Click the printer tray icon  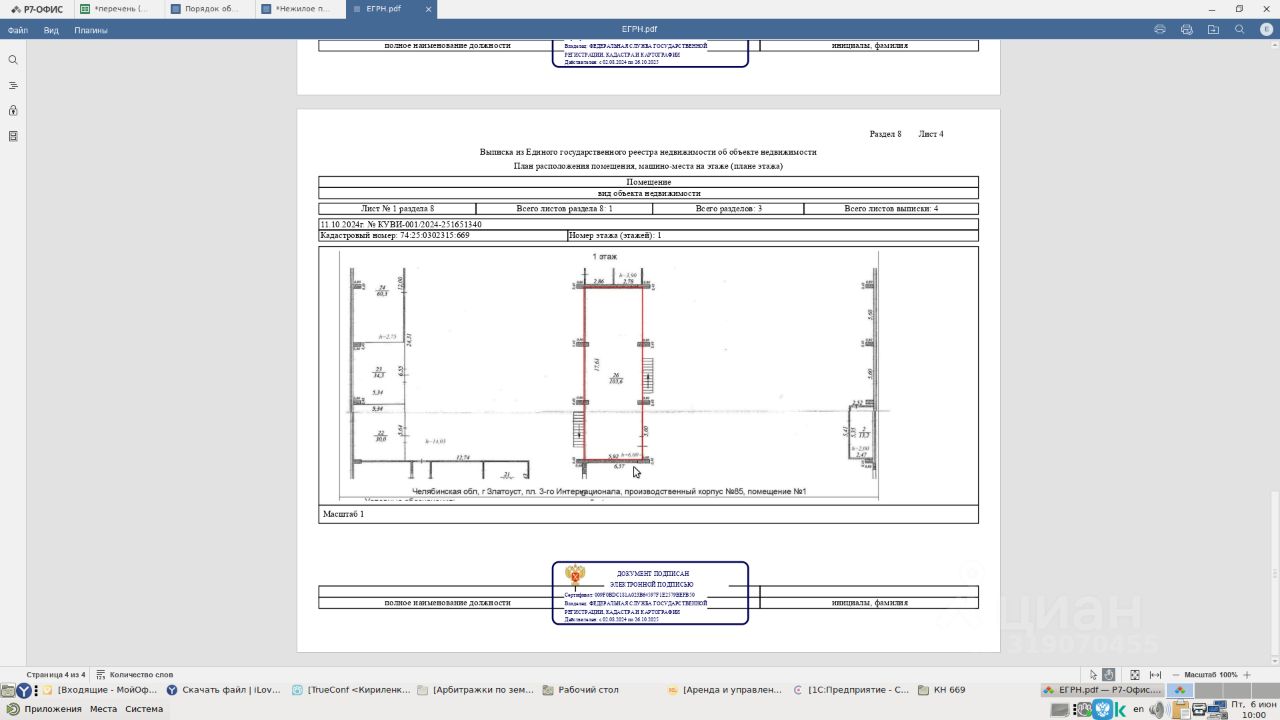click(x=1200, y=710)
